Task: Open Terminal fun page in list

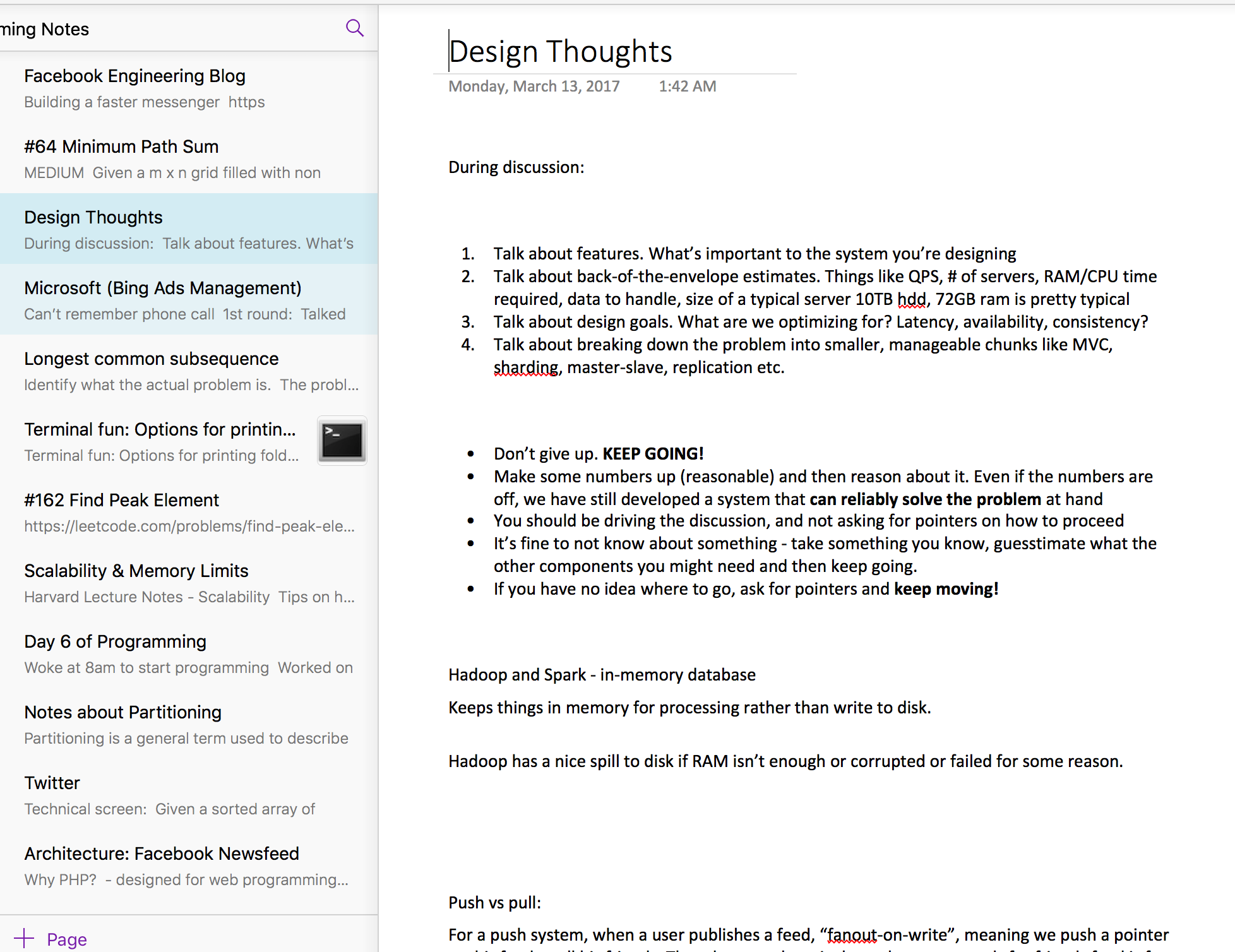Action: [x=159, y=430]
